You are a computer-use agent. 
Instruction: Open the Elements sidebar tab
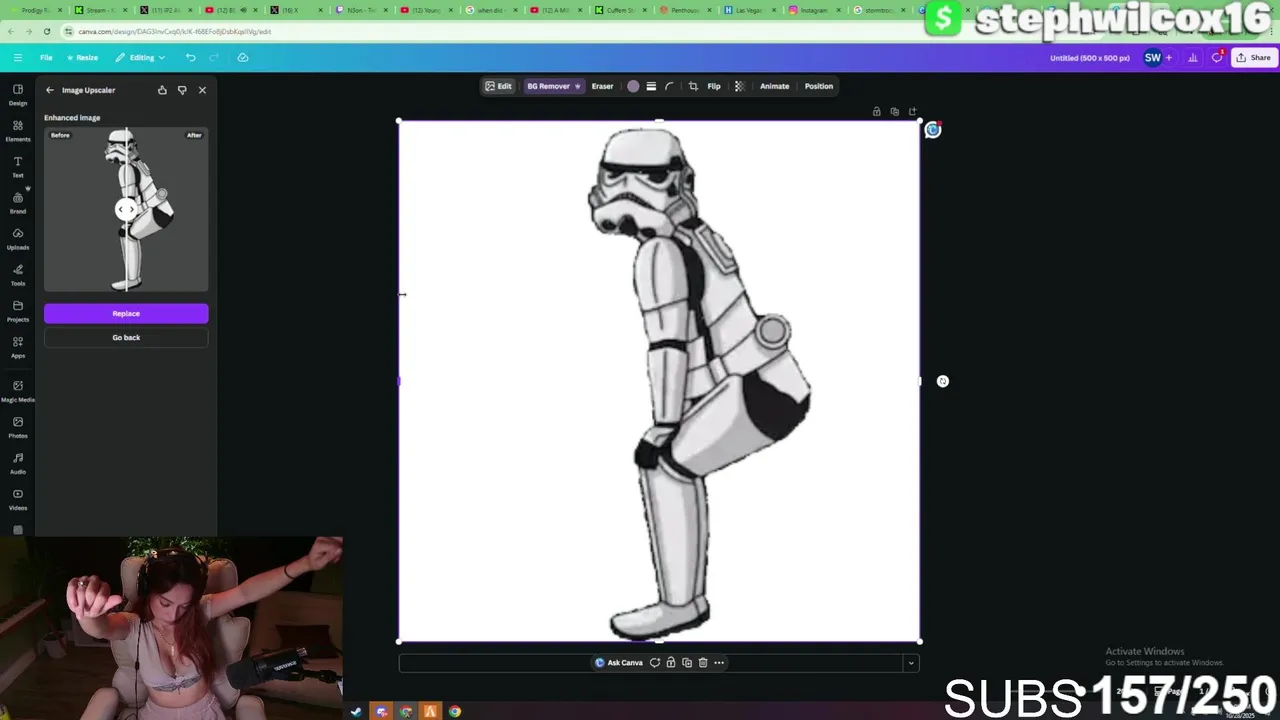coord(18,131)
